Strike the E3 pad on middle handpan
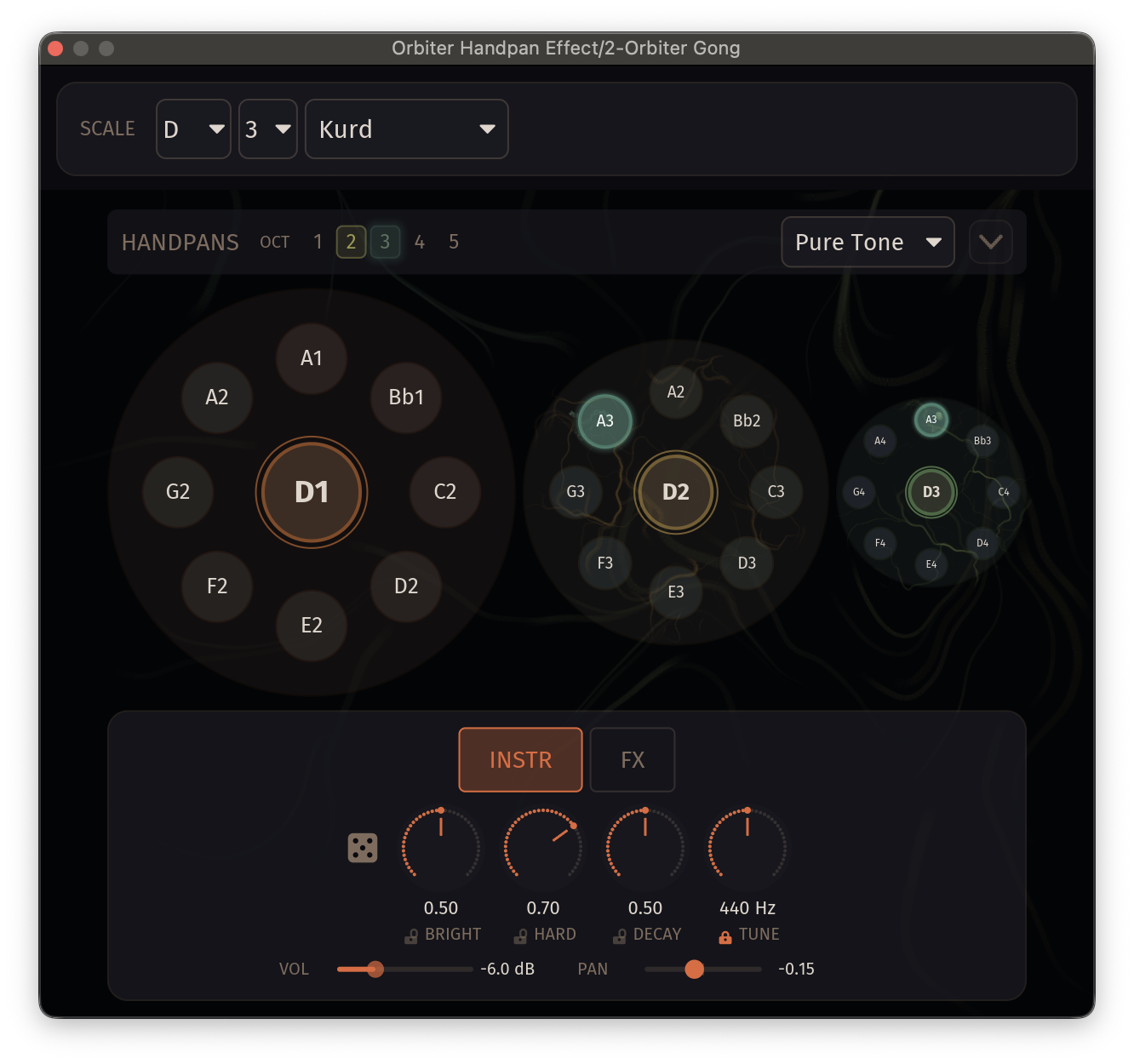The height and width of the screenshot is (1064, 1134). [x=676, y=592]
